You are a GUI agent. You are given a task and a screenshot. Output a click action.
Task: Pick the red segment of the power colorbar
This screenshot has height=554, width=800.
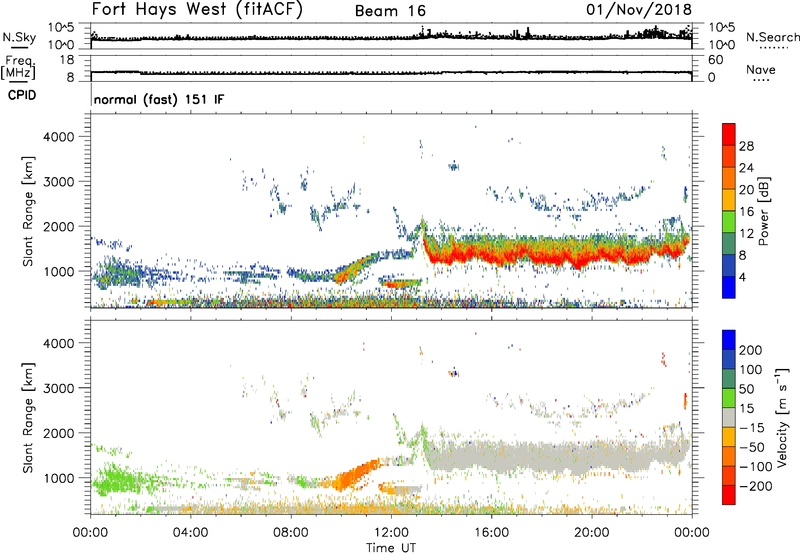[729, 135]
